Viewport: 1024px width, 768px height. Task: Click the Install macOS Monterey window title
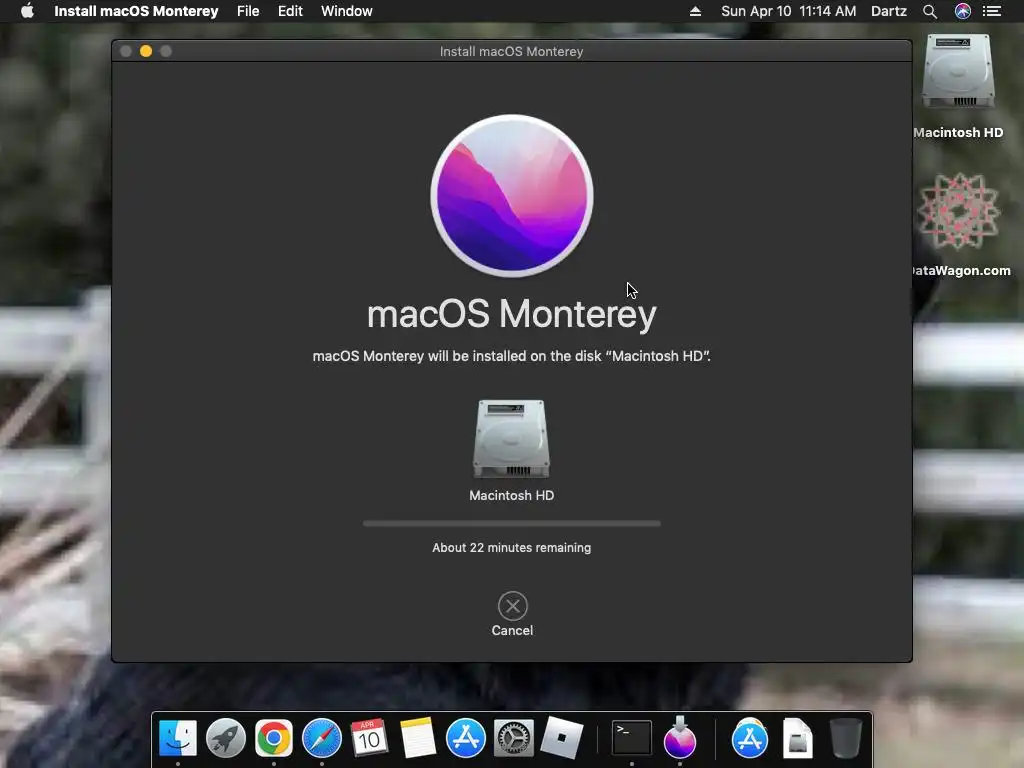511,52
